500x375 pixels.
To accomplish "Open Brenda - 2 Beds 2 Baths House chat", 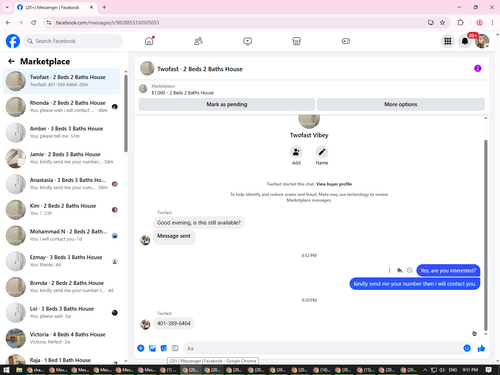I will point(62,287).
